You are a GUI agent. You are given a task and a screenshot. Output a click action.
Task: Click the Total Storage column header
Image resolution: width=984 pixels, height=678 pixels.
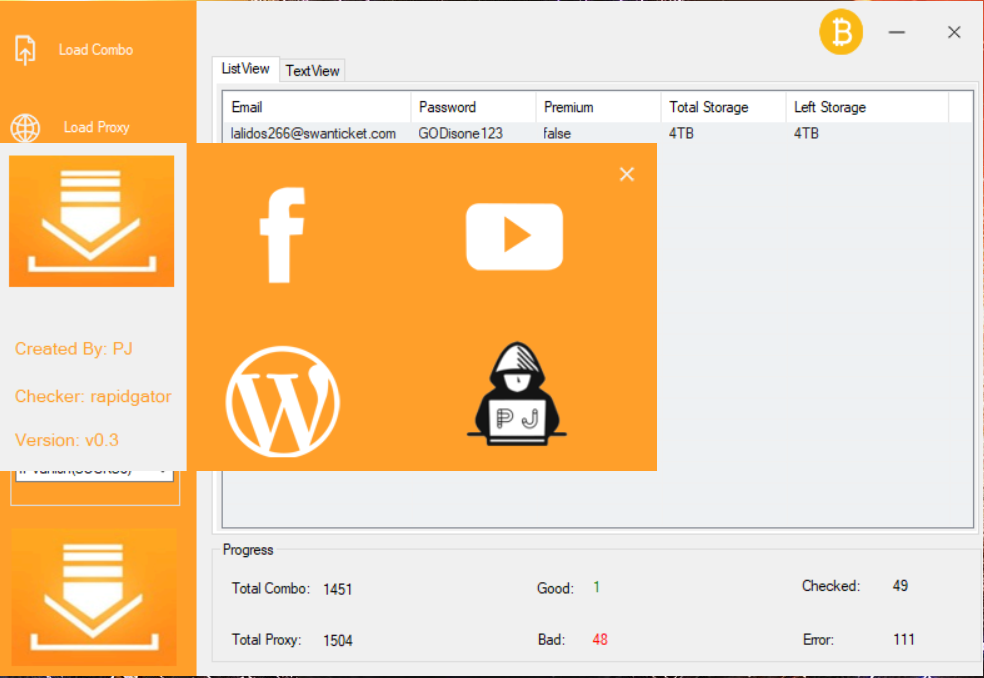click(723, 107)
